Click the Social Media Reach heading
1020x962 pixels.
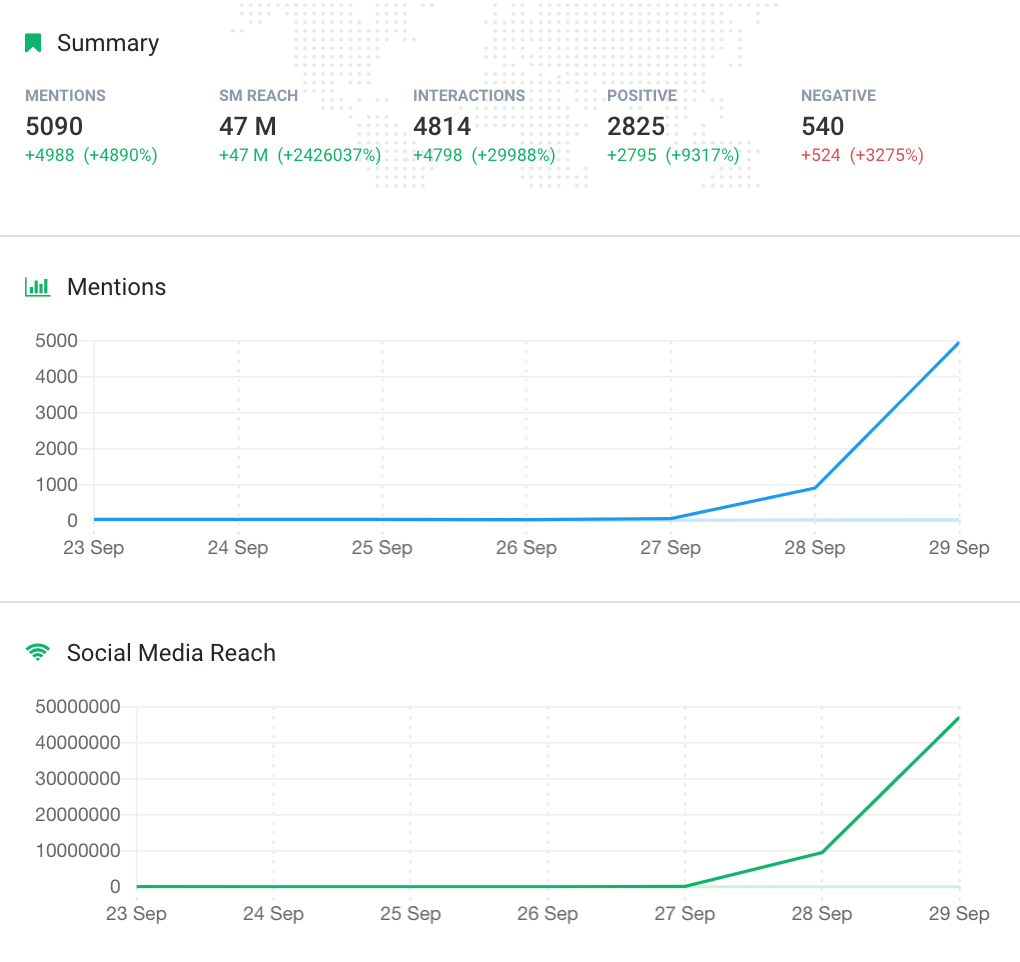pyautogui.click(x=171, y=652)
